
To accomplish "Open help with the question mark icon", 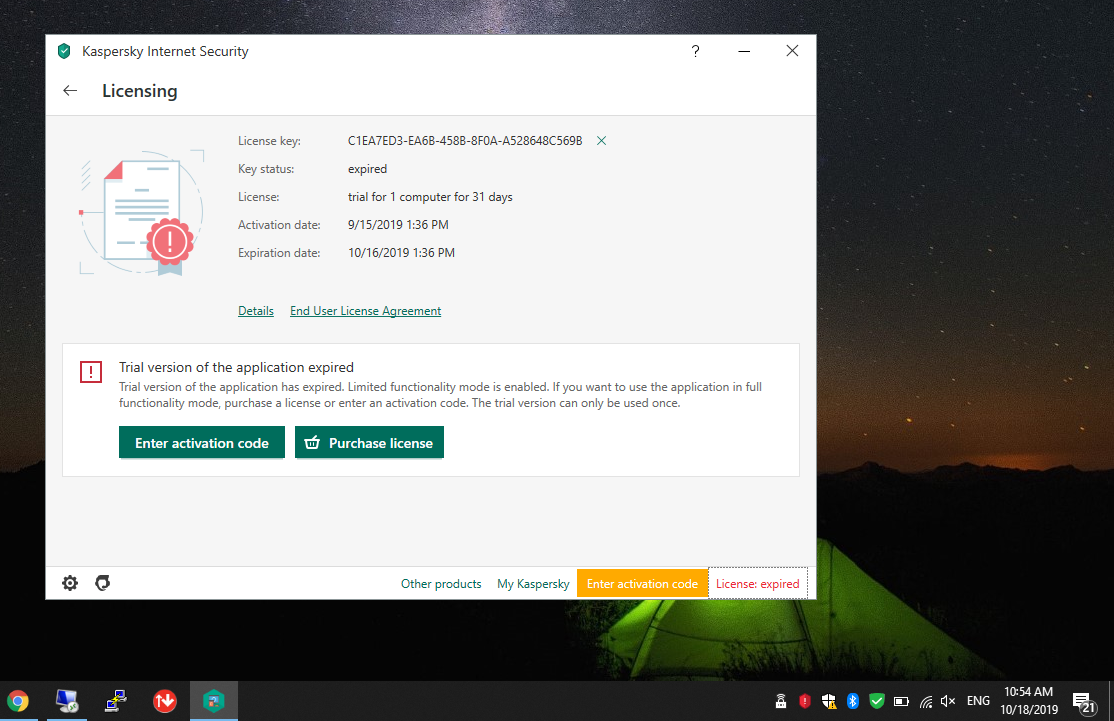I will (696, 51).
